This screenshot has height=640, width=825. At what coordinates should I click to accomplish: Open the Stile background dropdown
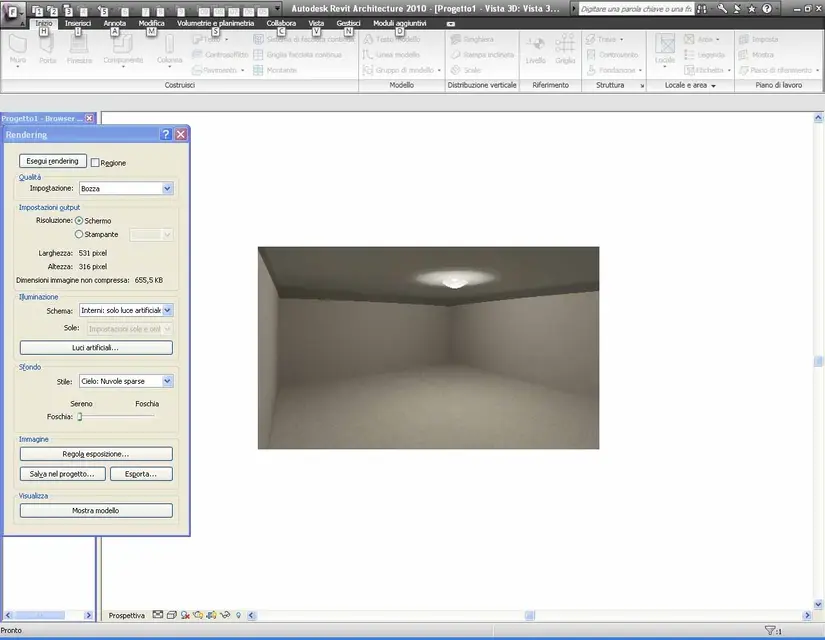coord(126,381)
